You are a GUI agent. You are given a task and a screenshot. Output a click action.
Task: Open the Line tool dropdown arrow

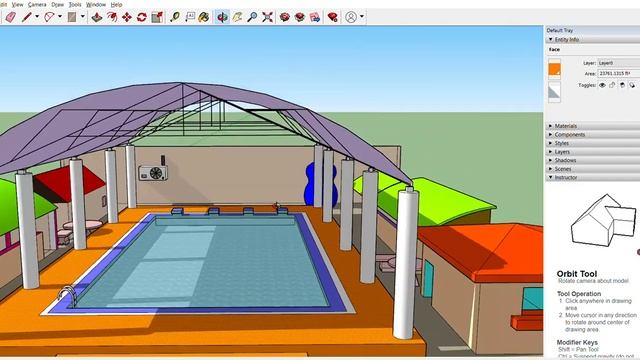pos(37,17)
